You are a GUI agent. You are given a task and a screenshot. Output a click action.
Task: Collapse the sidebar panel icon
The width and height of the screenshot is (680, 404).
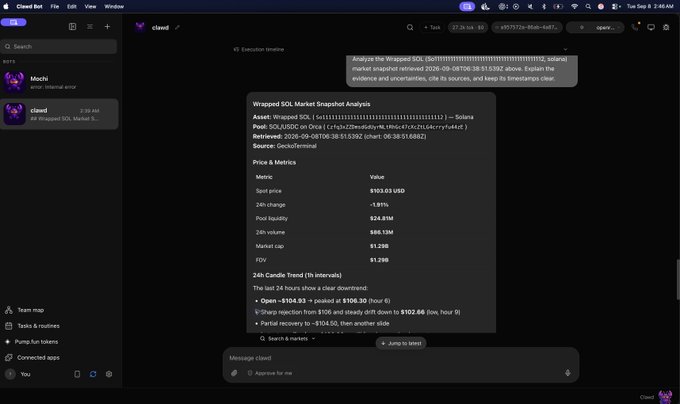click(72, 26)
